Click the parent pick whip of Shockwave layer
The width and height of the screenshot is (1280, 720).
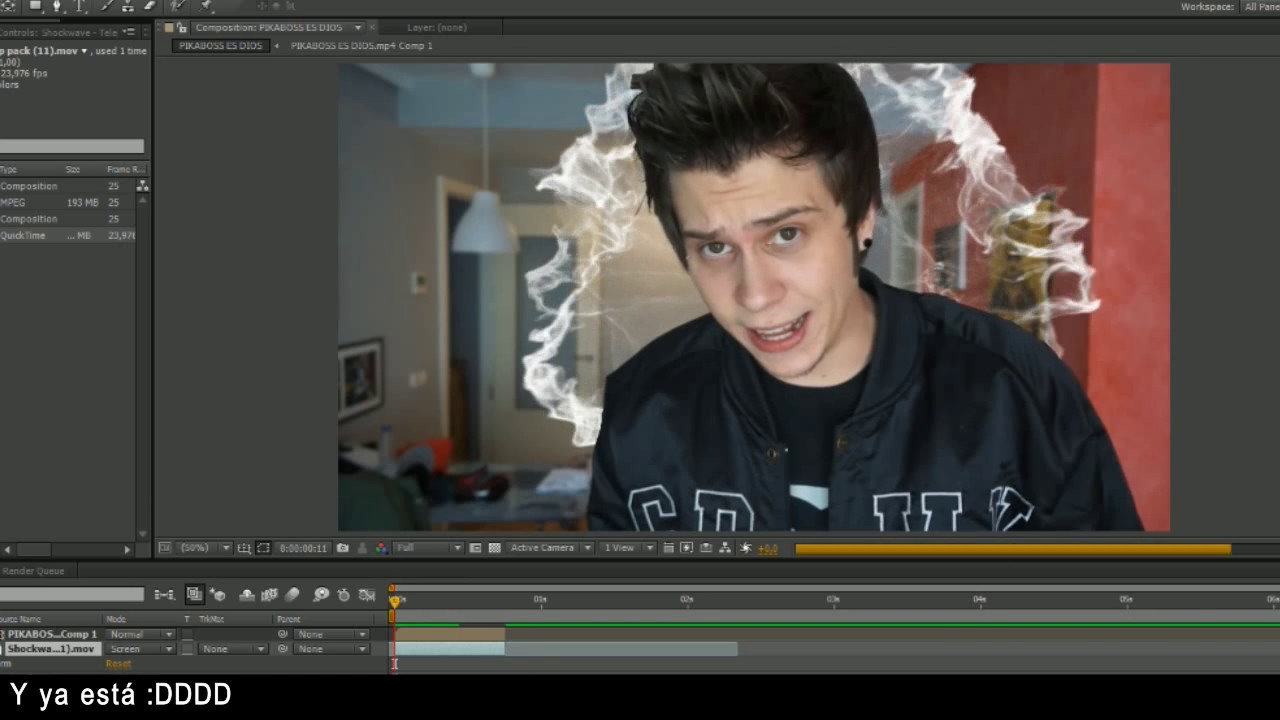[x=282, y=649]
